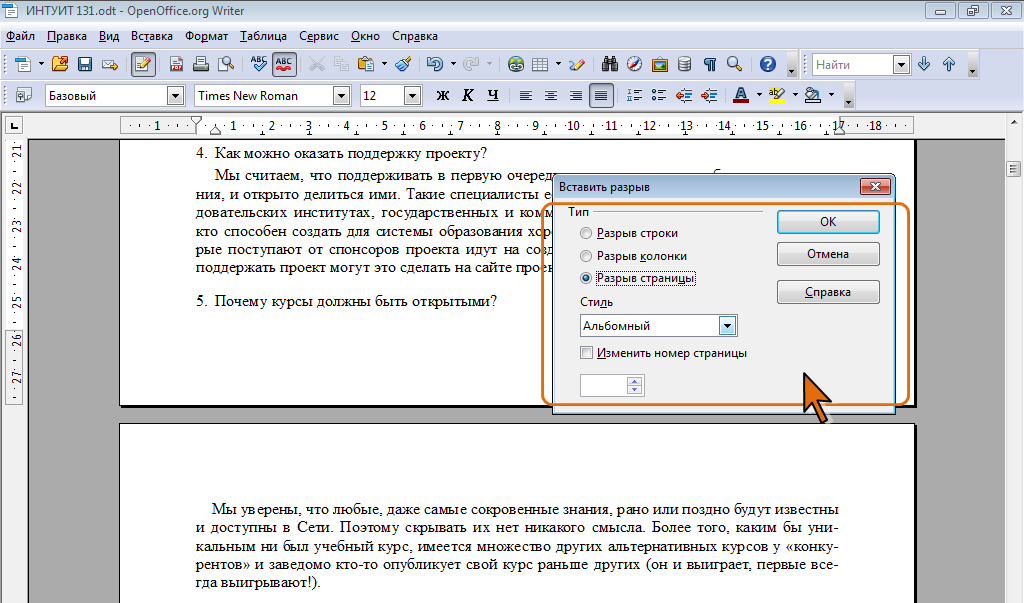The image size is (1024, 603).
Task: Toggle Bullets on/off icon
Action: [x=659, y=95]
